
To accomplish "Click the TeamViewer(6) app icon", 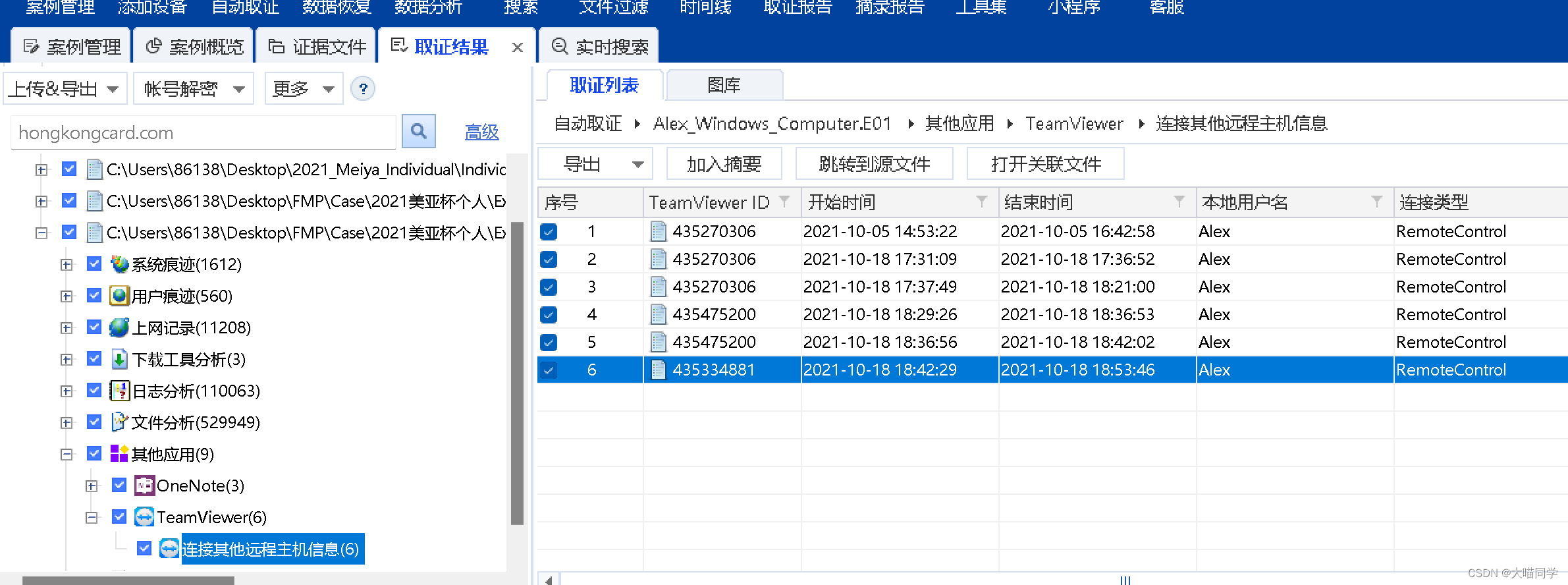I will coord(144,517).
